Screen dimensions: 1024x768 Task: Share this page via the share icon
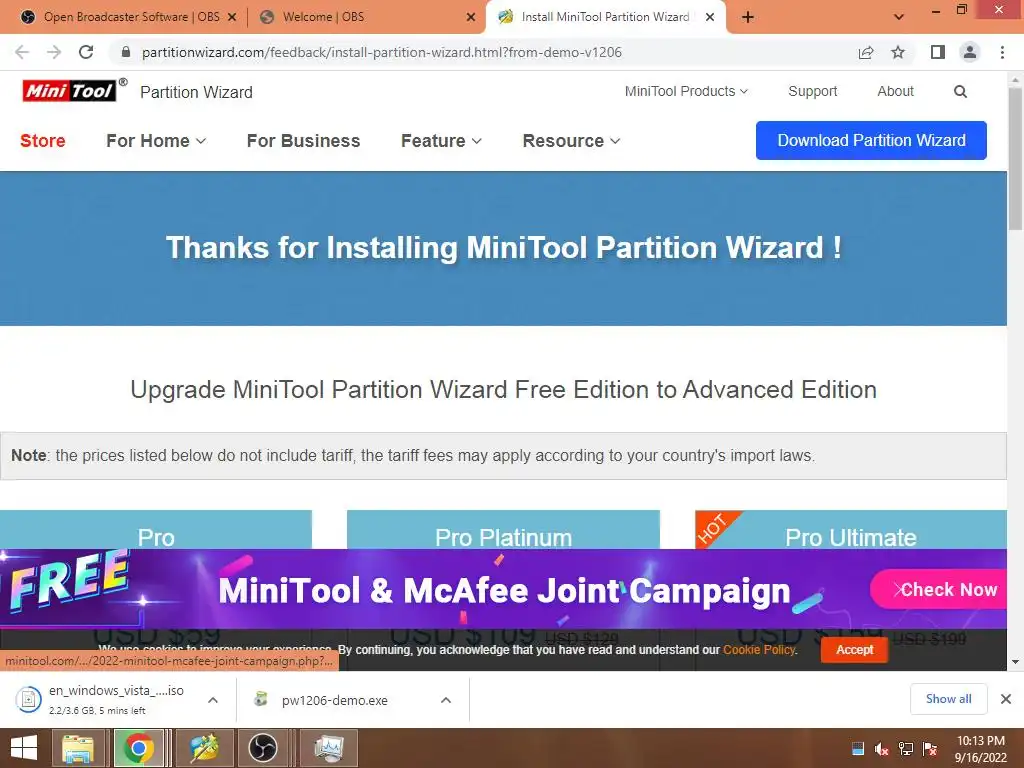coord(866,52)
